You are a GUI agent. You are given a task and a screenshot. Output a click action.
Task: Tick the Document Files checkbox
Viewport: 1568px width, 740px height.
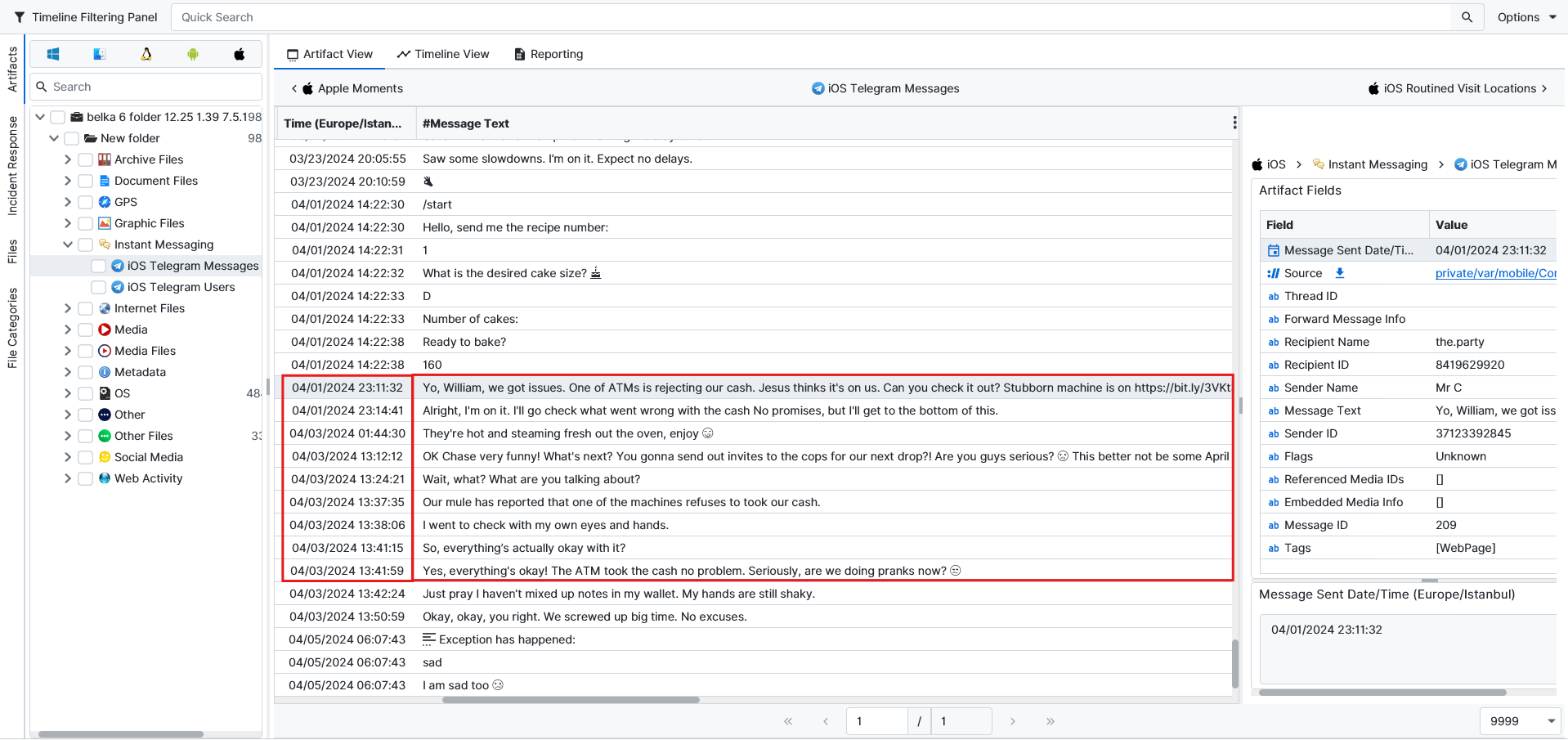click(x=86, y=181)
